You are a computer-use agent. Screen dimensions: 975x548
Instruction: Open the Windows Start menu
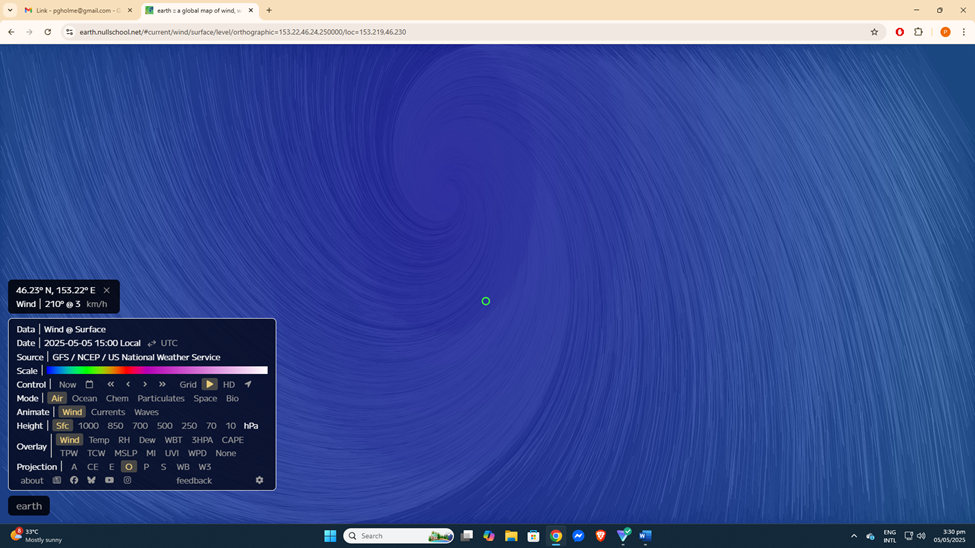pyautogui.click(x=330, y=536)
